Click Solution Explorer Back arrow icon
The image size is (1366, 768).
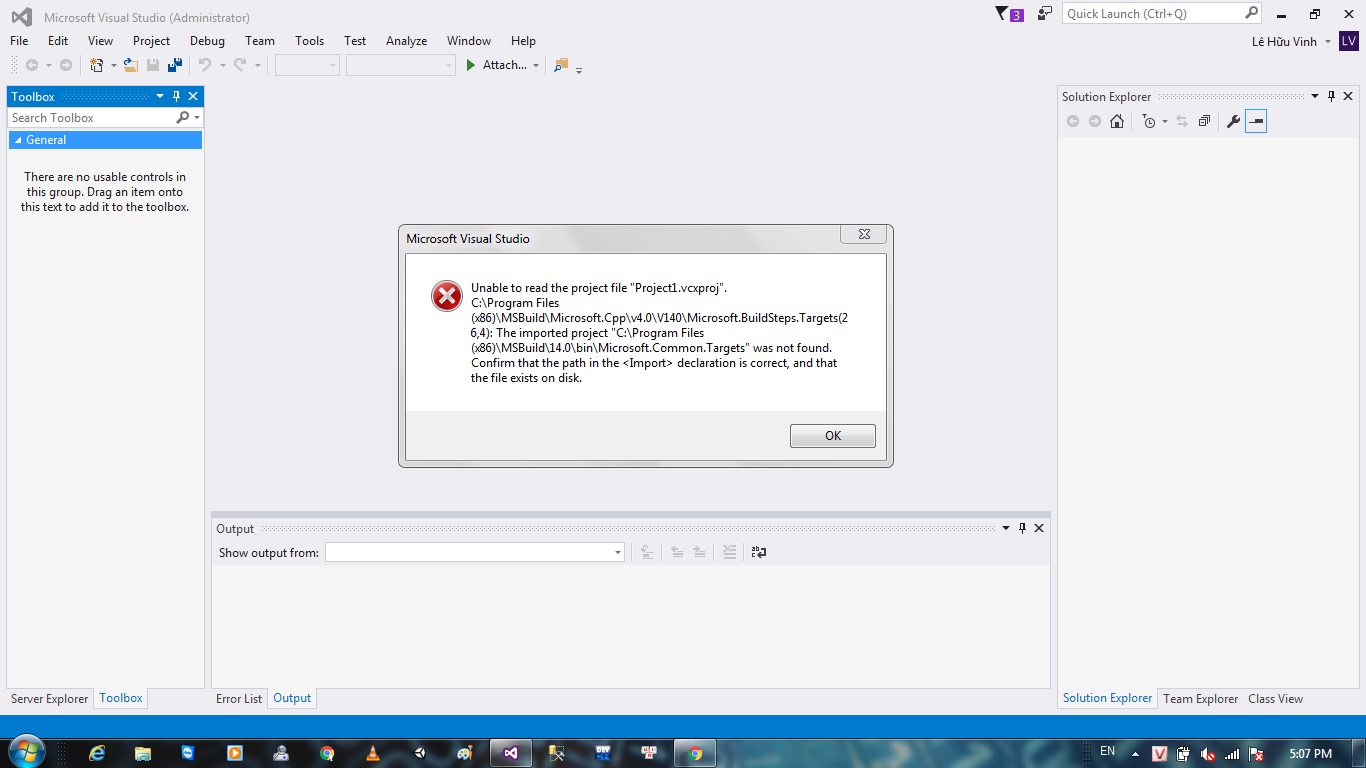[1073, 121]
